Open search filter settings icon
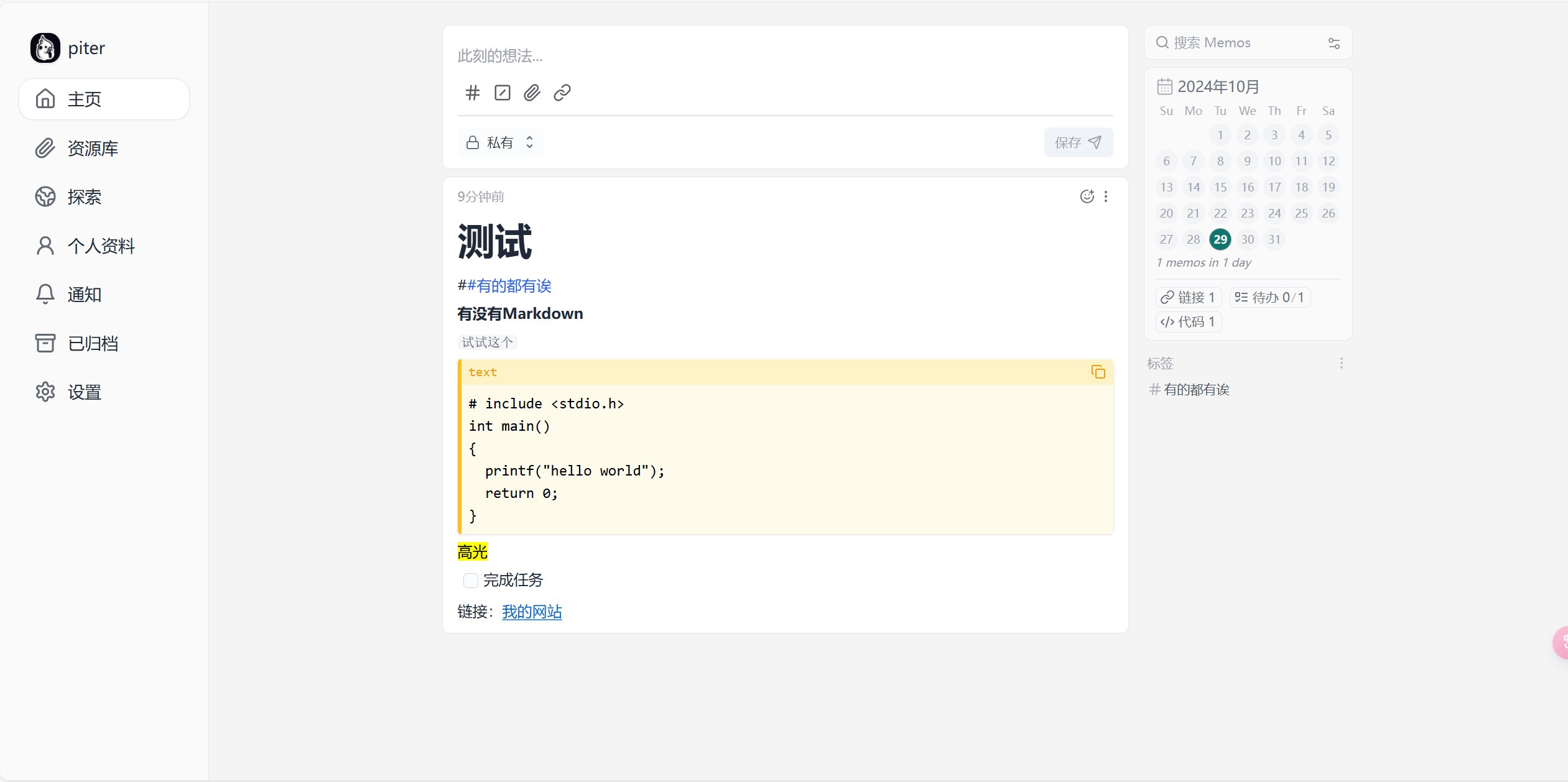This screenshot has width=1568, height=782. pos(1334,43)
